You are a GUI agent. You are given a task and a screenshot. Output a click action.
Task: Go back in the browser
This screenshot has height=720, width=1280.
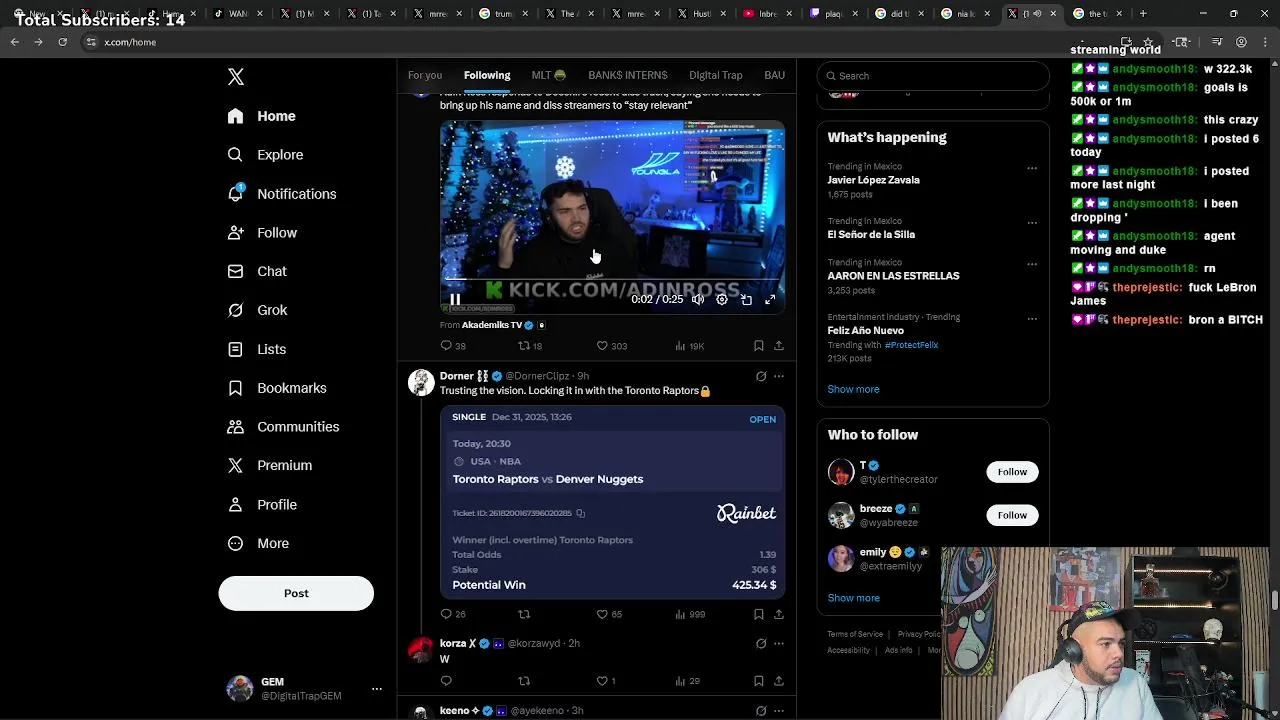[14, 42]
